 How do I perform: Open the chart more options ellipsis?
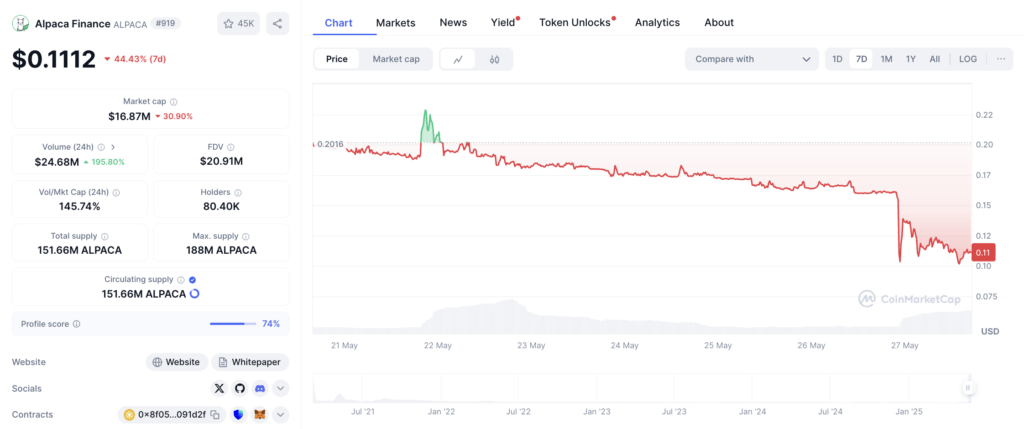pyautogui.click(x=1000, y=59)
